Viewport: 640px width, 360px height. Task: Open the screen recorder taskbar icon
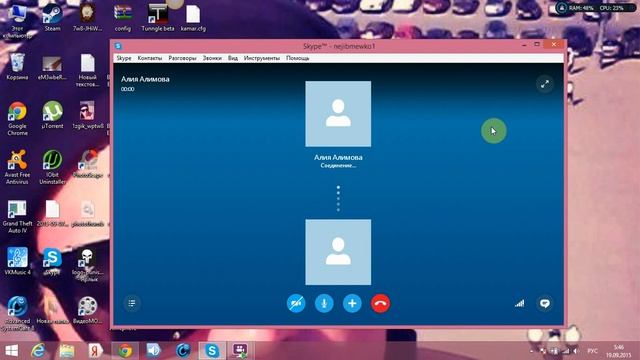coord(240,351)
